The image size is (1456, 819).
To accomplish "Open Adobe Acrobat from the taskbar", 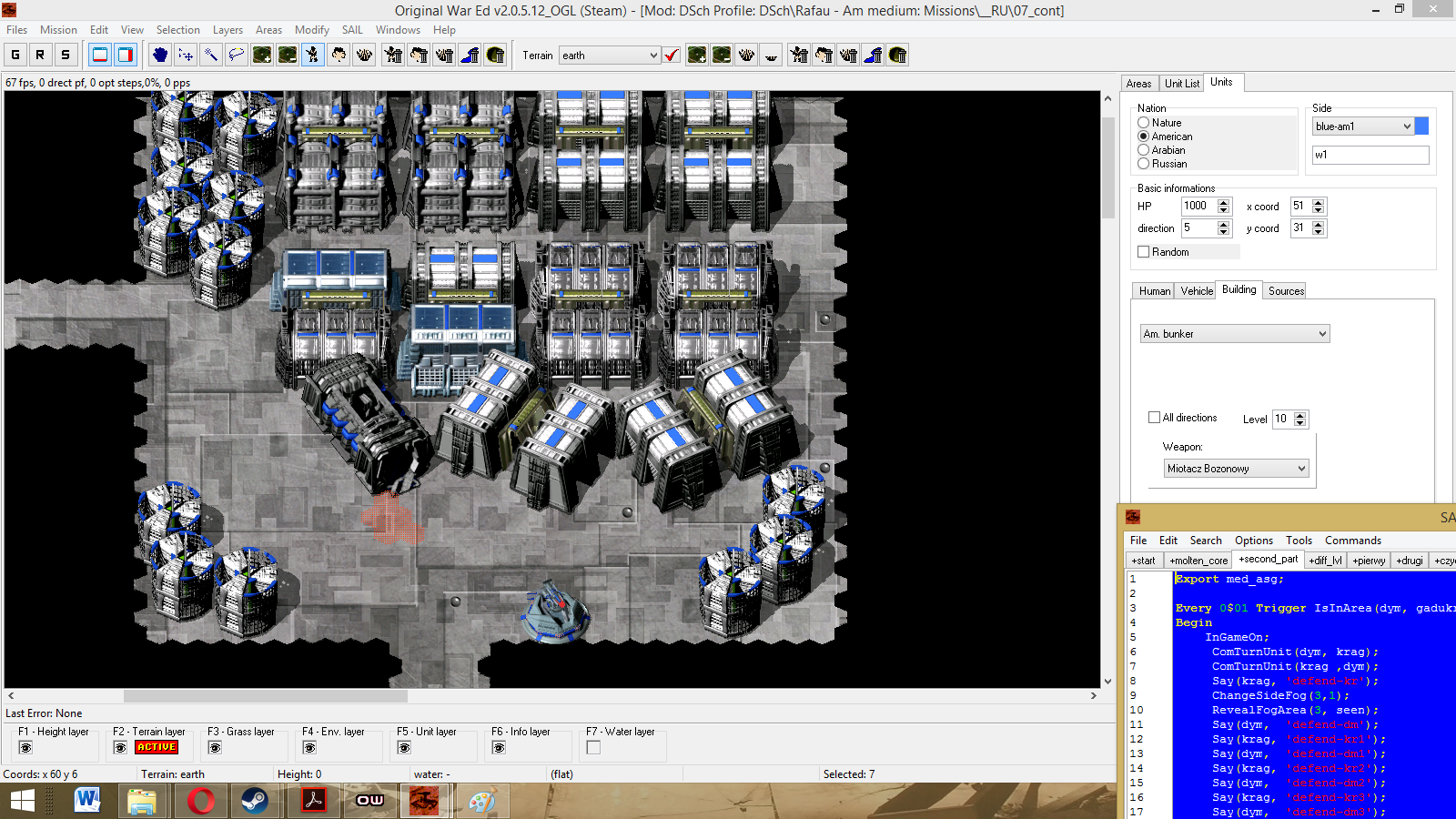I will 314,801.
